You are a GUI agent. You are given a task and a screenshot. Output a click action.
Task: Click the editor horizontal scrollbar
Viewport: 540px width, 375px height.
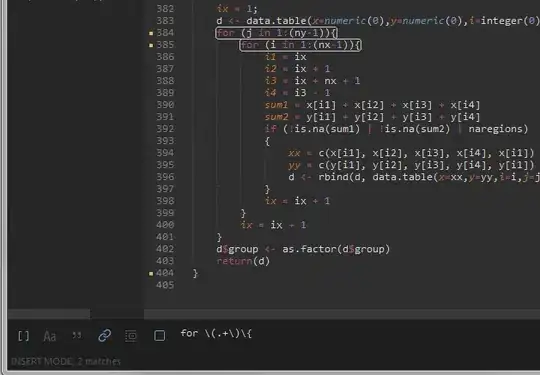342,314
